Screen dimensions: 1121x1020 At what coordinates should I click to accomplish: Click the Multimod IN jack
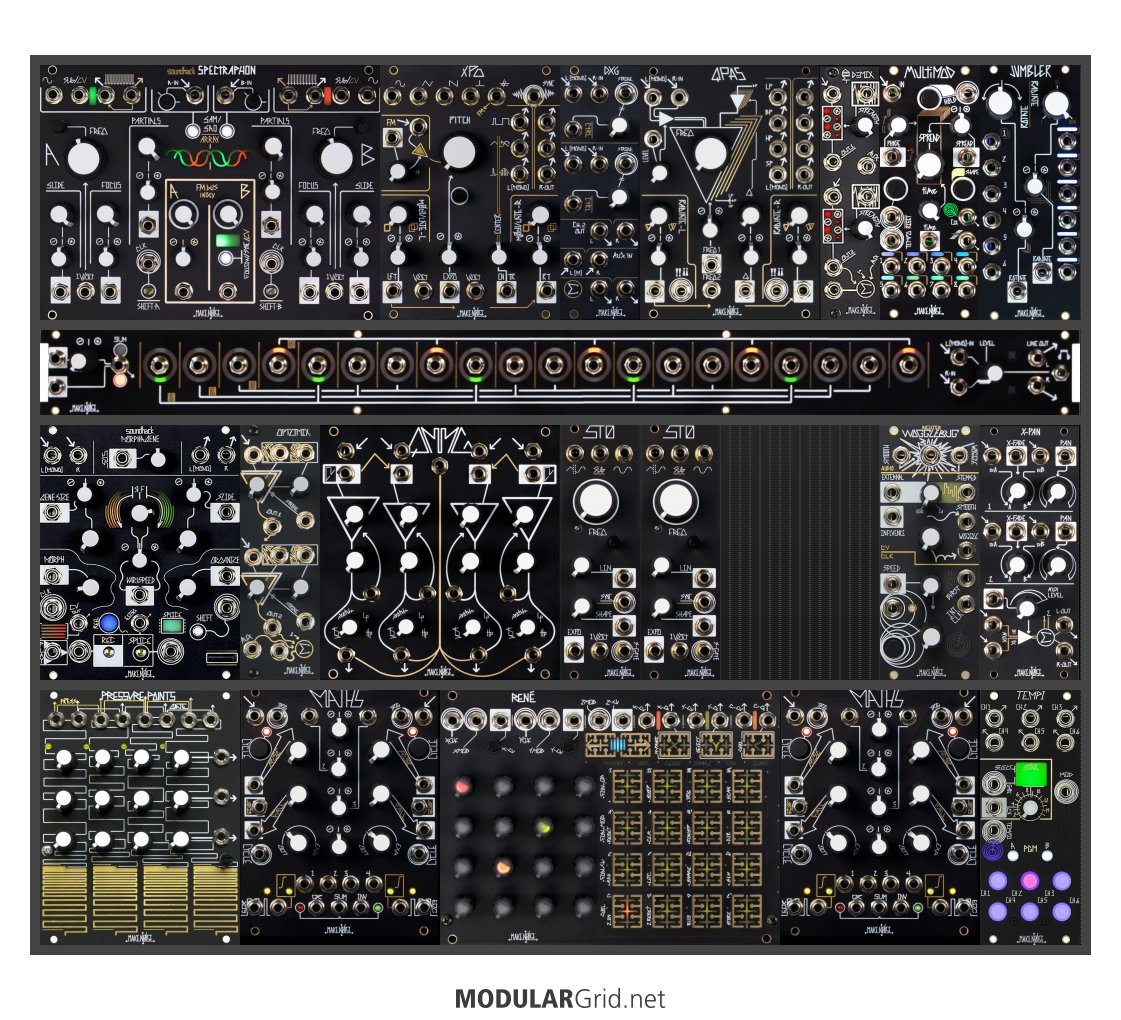click(x=892, y=92)
